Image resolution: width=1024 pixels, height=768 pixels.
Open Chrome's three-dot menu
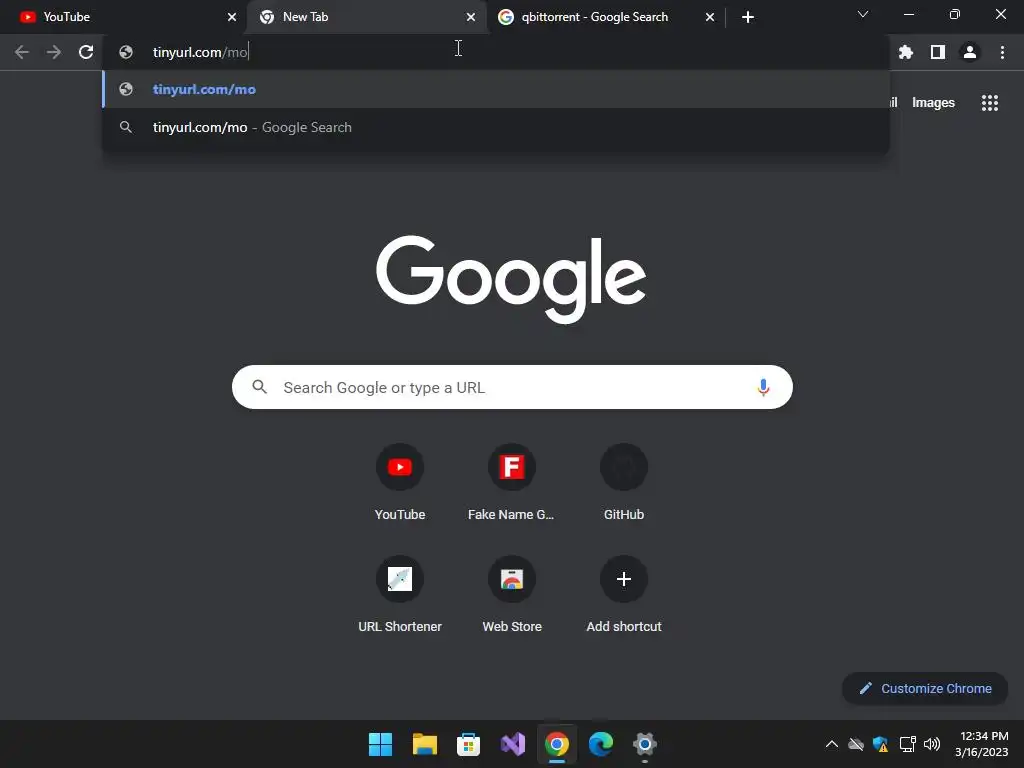click(x=1002, y=52)
